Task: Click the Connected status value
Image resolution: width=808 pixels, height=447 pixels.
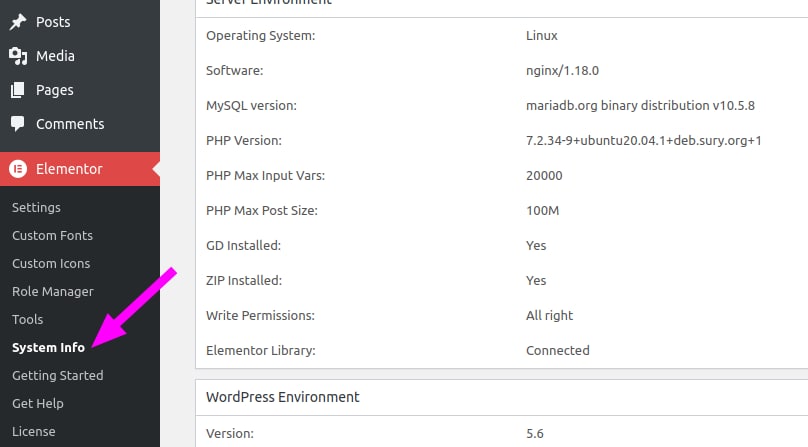Action: pyautogui.click(x=558, y=351)
